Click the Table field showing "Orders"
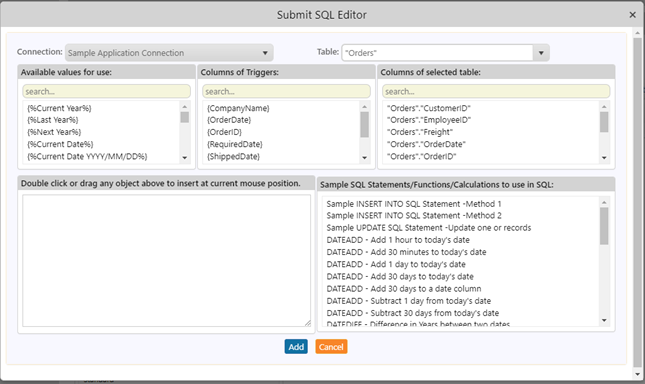Image resolution: width=645 pixels, height=384 pixels. 437,53
